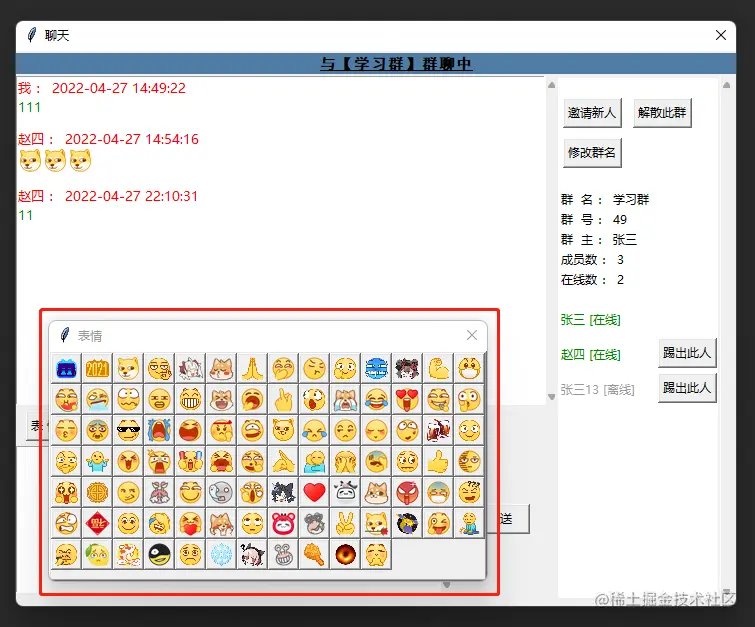This screenshot has height=627, width=755.
Task: Click timestamp 2022-04-27 22:10:31
Action: (x=131, y=196)
